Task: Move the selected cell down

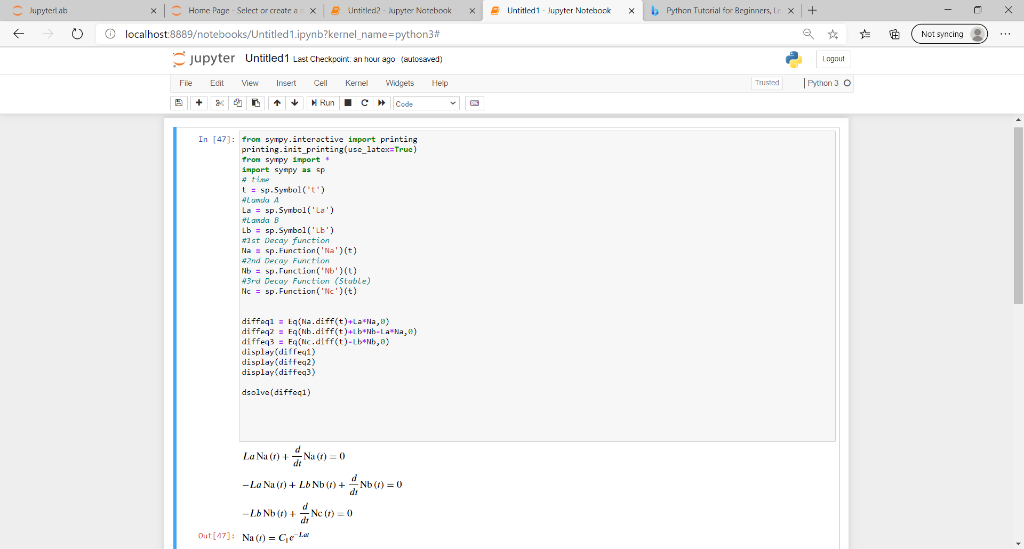Action: coord(295,103)
